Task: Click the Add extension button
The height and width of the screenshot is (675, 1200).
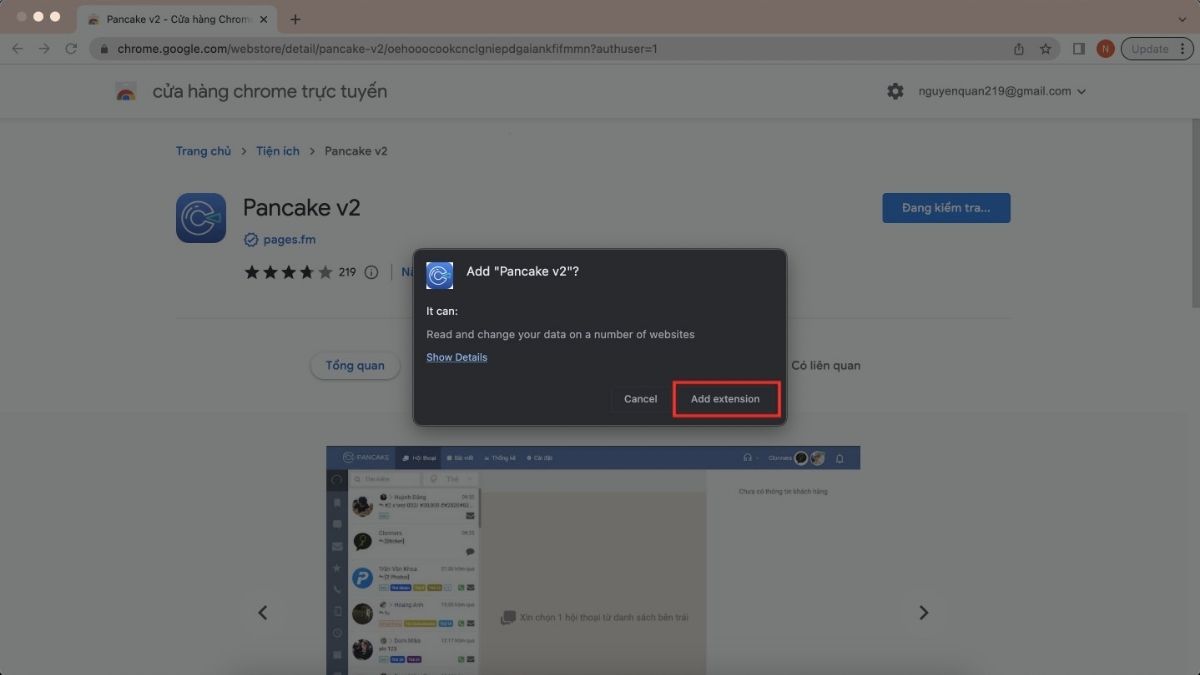Action: tap(725, 399)
